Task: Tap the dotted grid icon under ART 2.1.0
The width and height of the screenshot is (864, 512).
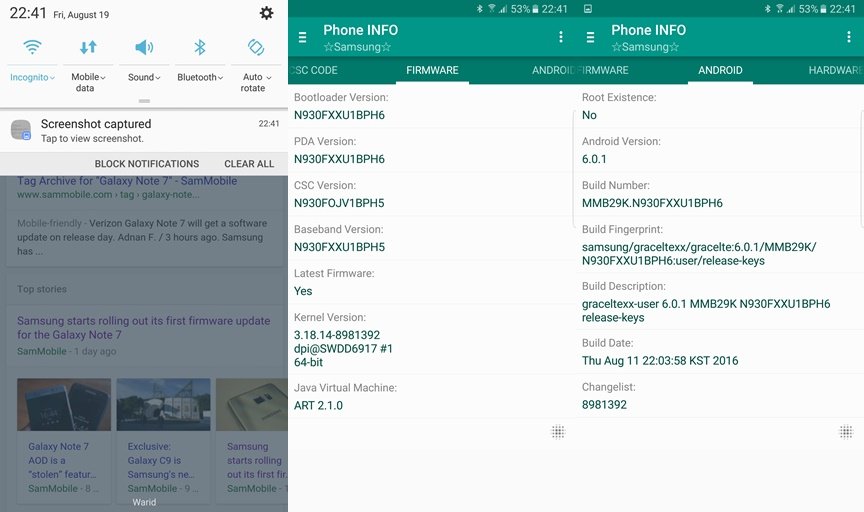Action: point(558,432)
